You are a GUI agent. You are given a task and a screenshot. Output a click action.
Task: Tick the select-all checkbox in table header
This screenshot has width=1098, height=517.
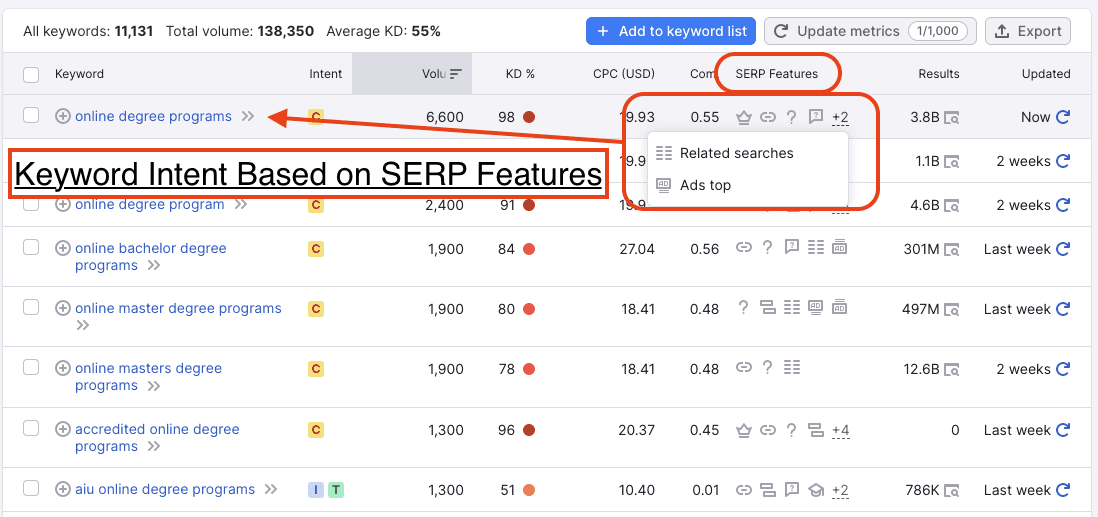(31, 74)
